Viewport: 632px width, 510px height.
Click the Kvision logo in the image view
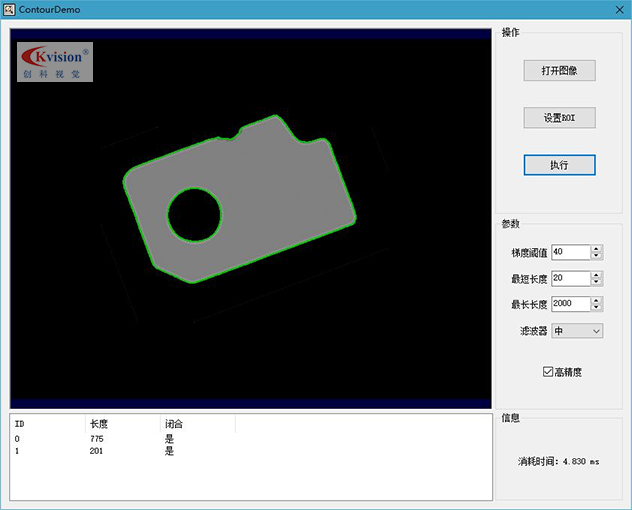pyautogui.click(x=55, y=62)
